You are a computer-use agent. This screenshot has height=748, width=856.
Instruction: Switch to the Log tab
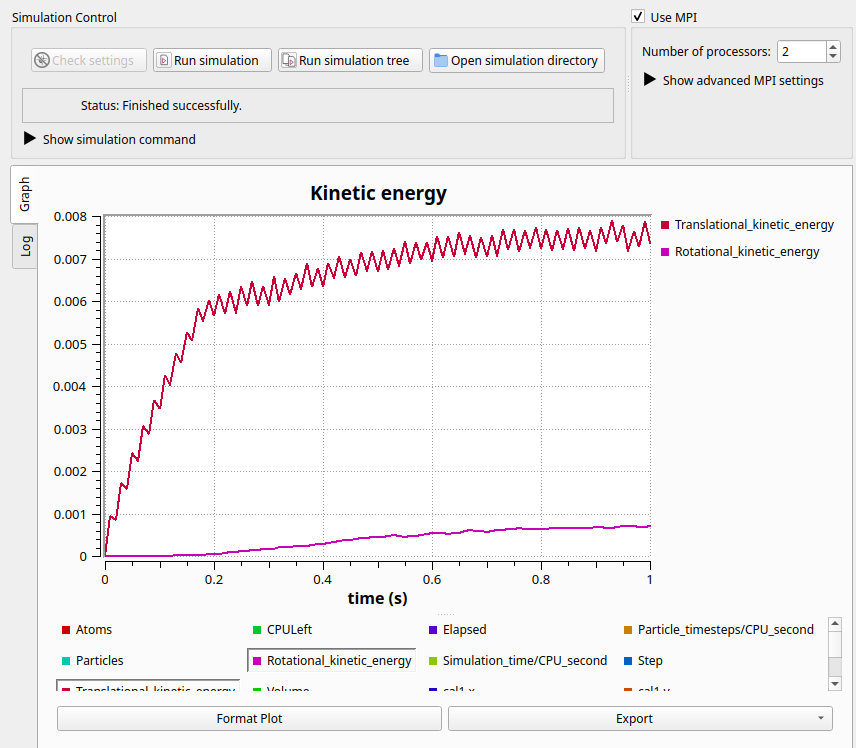pyautogui.click(x=25, y=246)
